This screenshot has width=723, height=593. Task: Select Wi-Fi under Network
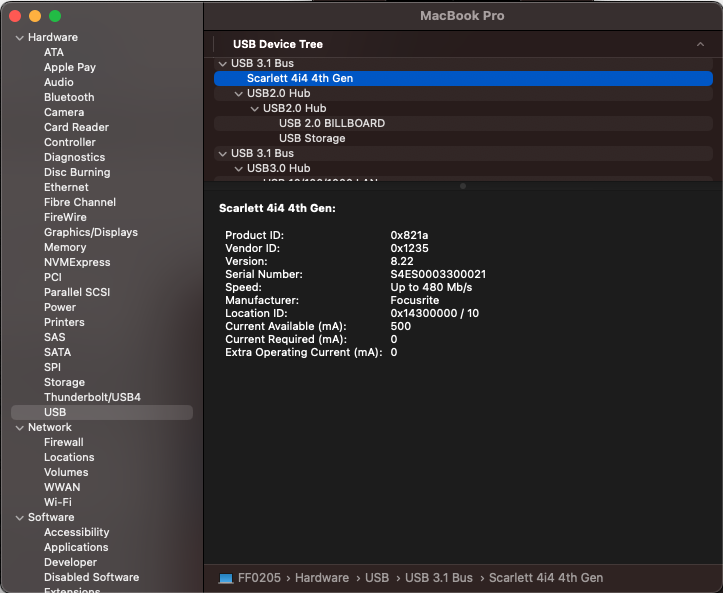(58, 502)
